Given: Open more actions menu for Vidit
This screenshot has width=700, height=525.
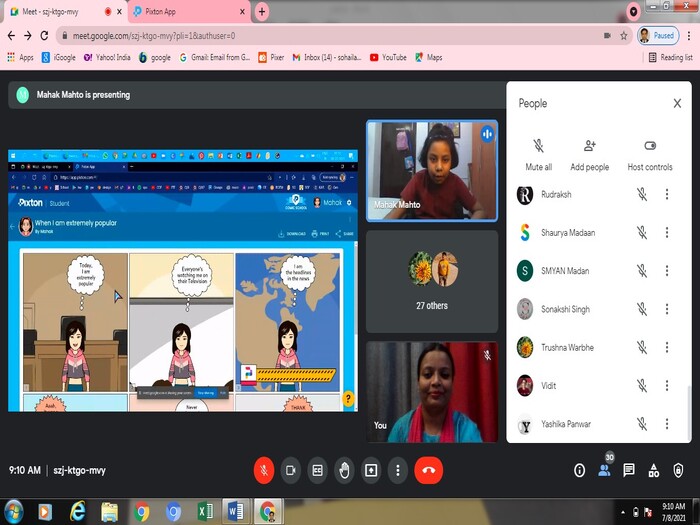Looking at the screenshot, I should tap(667, 385).
